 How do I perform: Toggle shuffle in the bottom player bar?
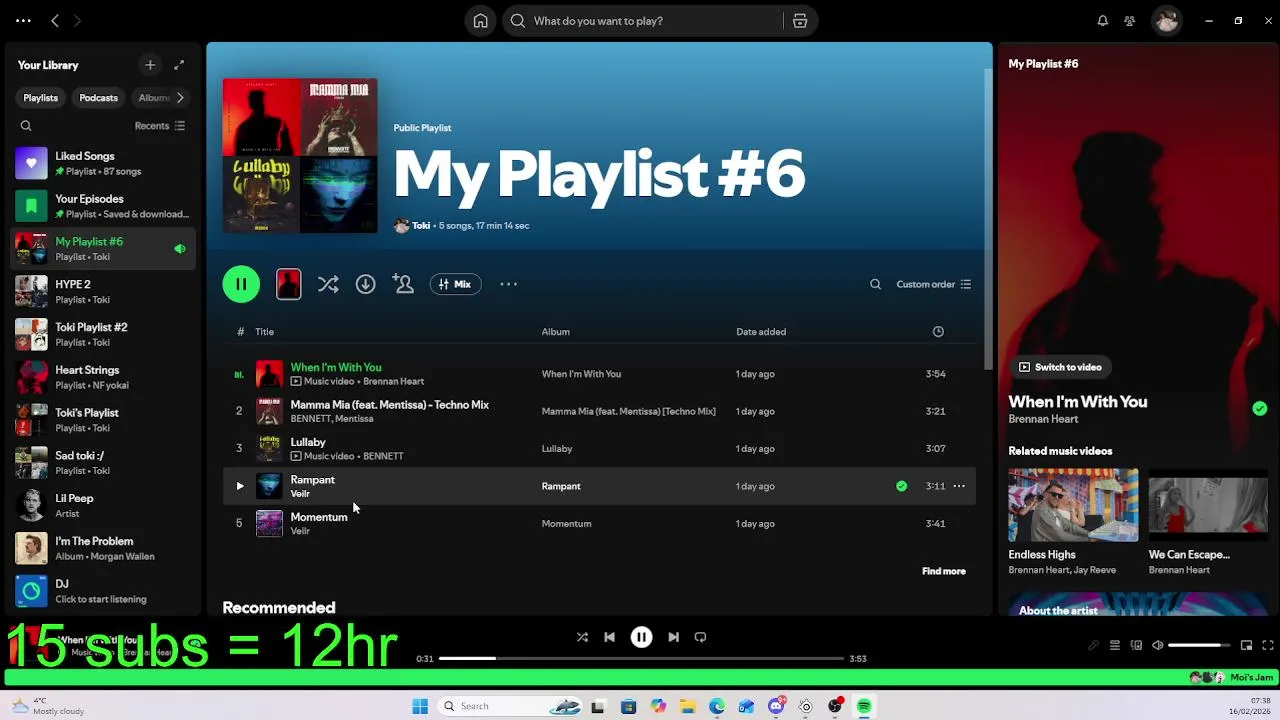582,637
